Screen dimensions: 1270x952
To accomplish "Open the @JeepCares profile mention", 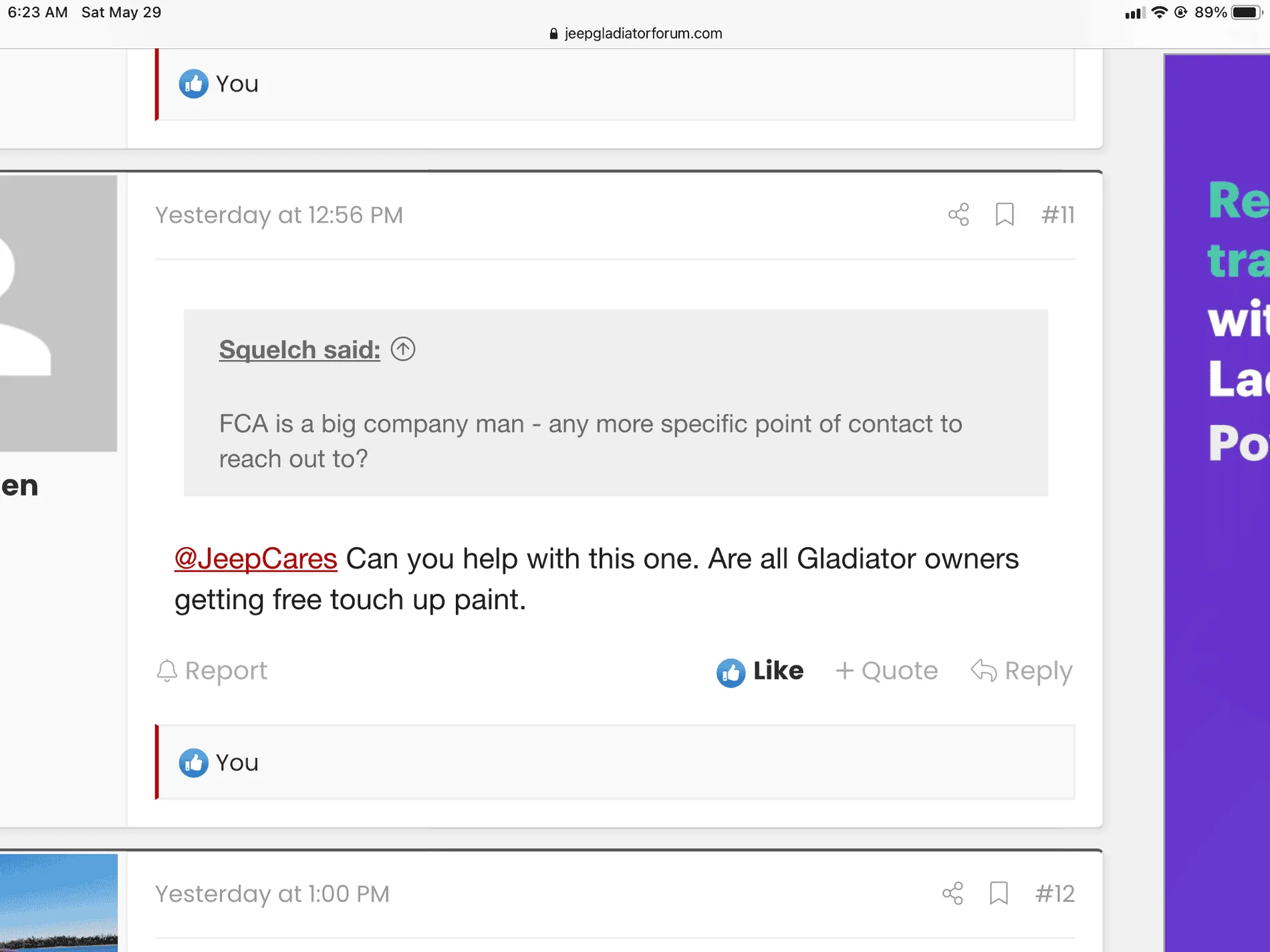I will (x=255, y=559).
